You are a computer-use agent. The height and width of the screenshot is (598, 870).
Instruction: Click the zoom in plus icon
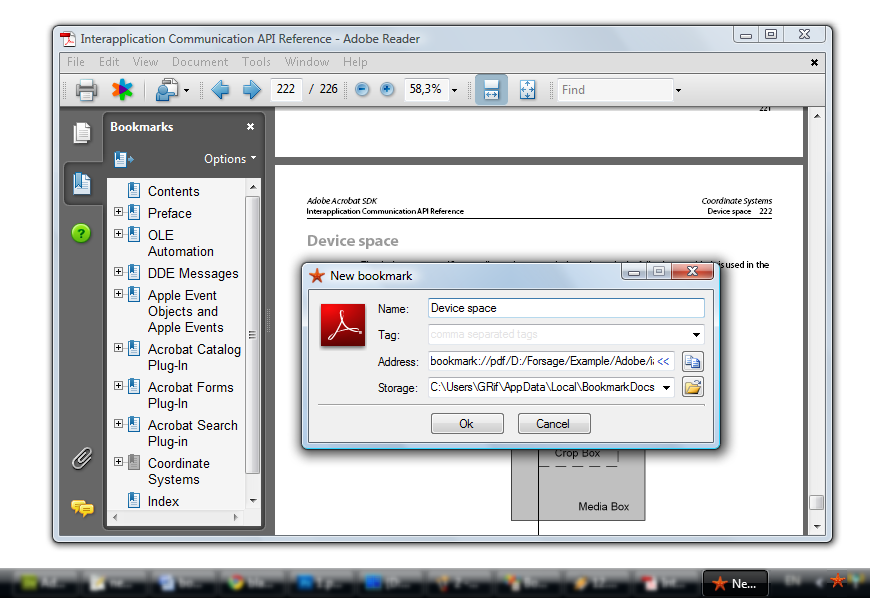(387, 89)
